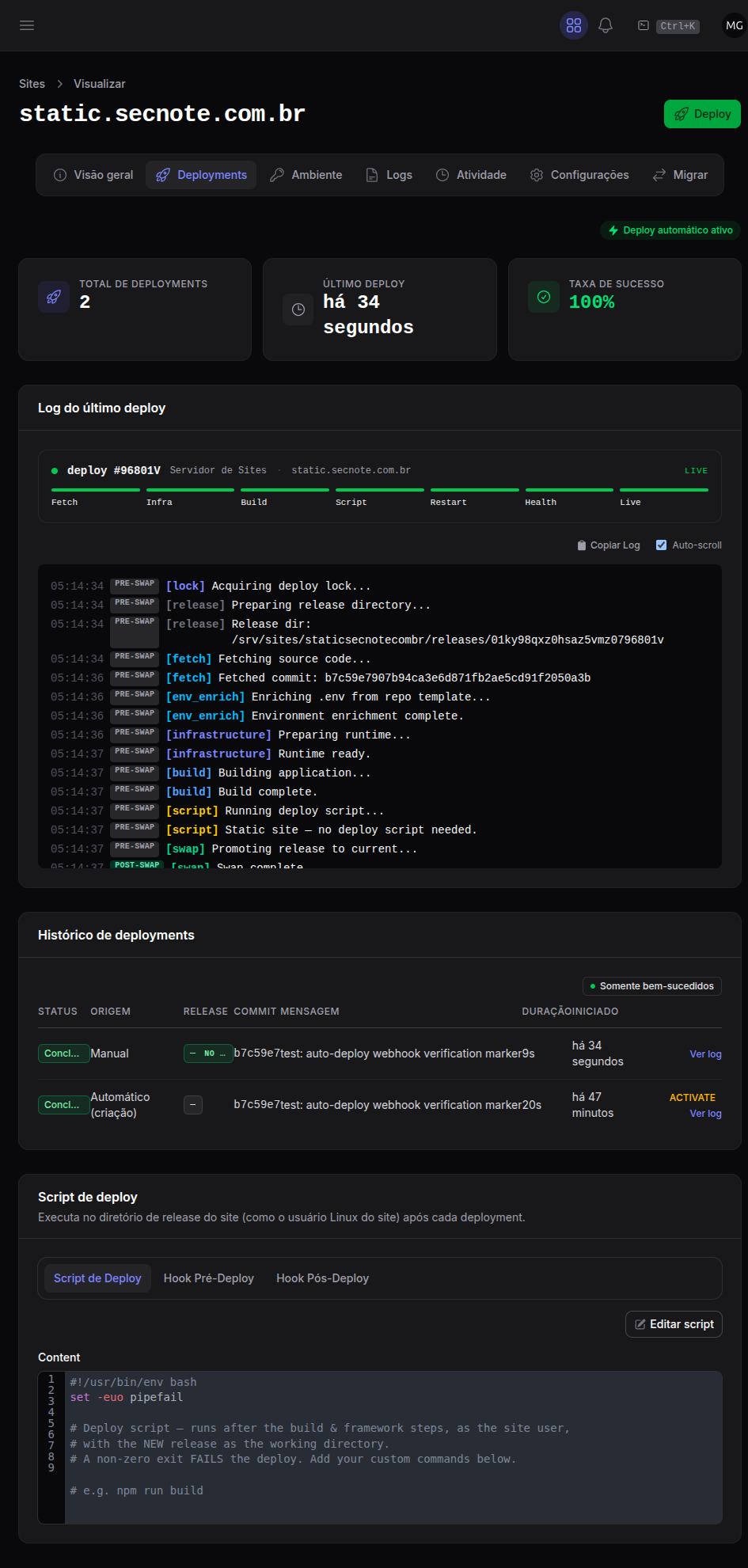The width and height of the screenshot is (748, 1568).
Task: Click the Concl... status badge in Automático row
Action: click(x=63, y=1105)
